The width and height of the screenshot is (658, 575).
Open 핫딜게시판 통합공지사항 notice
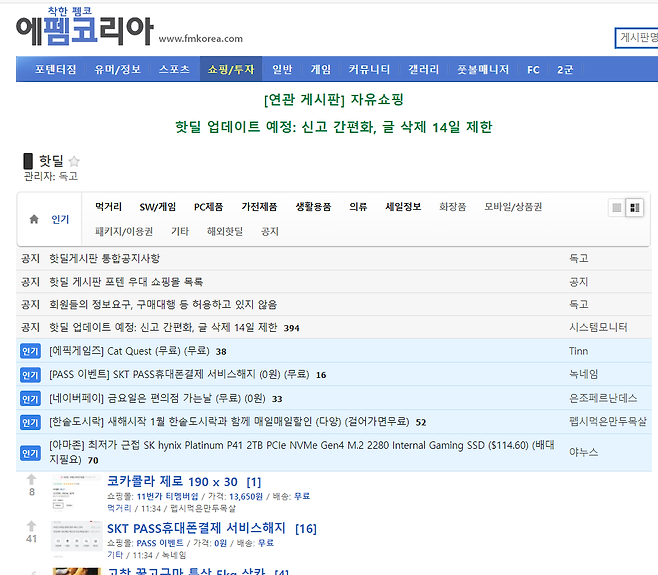click(104, 258)
